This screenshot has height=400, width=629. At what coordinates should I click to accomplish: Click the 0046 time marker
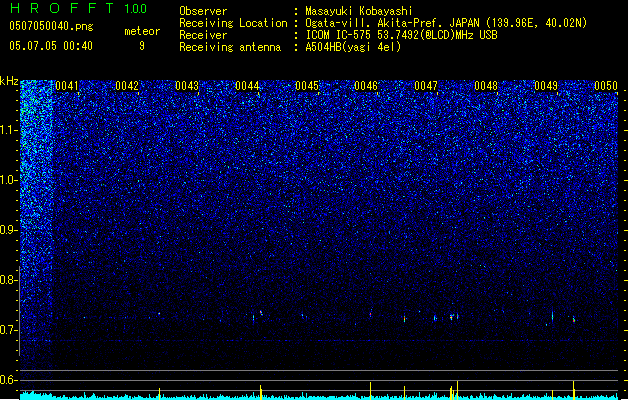[366, 86]
